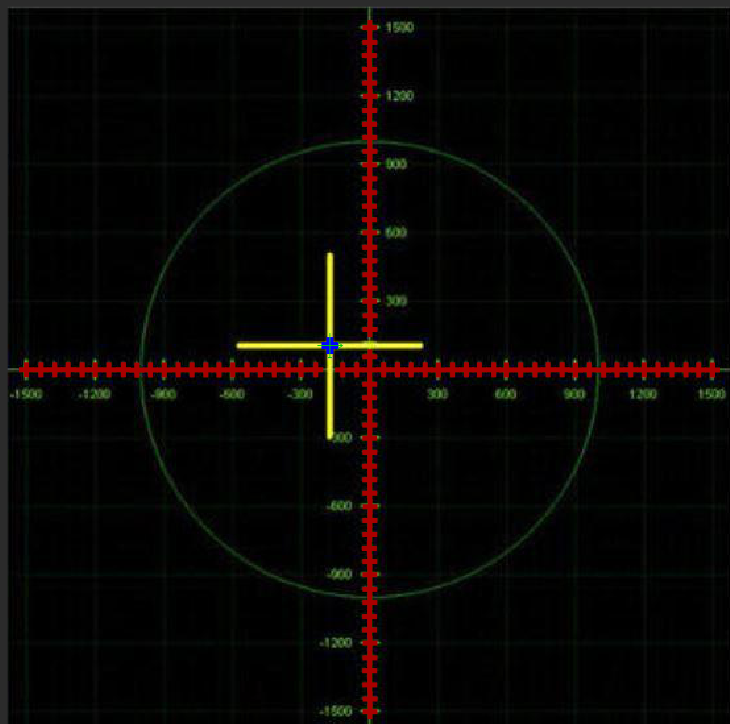Select the 1200 label on the right horizontal axis
The height and width of the screenshot is (724, 730).
[642, 395]
